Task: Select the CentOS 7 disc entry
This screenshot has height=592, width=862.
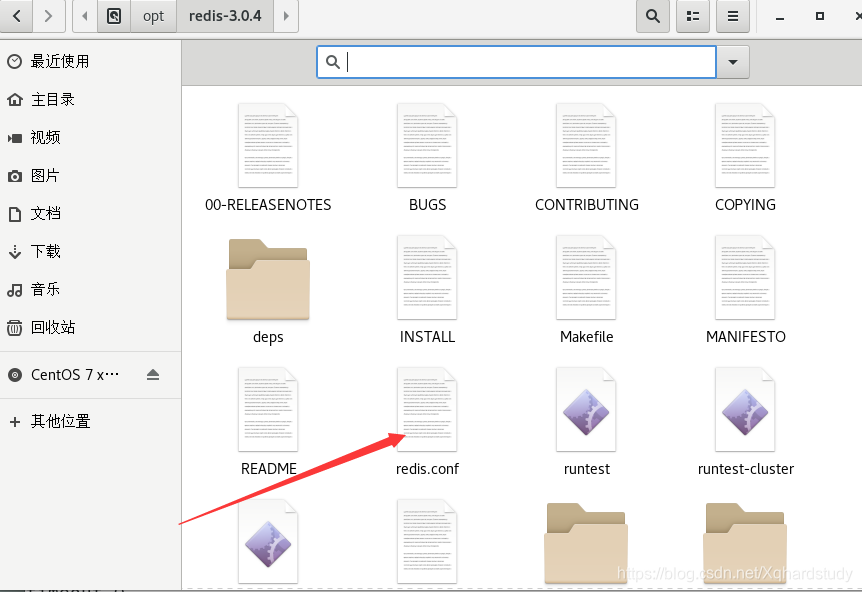Action: click(74, 375)
